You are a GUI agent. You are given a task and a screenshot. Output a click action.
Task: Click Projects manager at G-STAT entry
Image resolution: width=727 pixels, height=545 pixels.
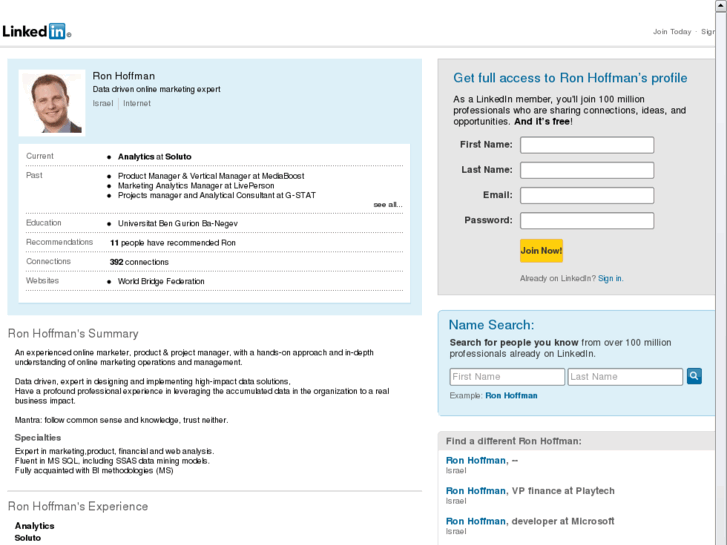coord(217,195)
